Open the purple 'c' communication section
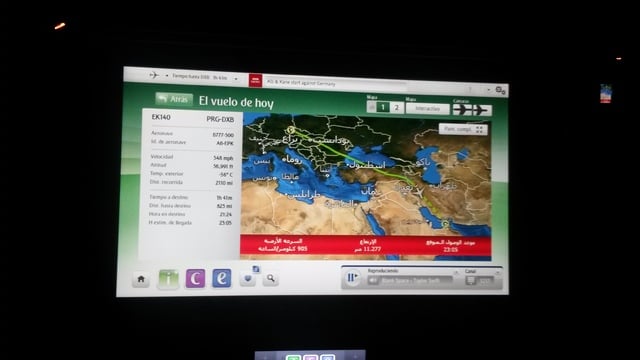The height and width of the screenshot is (360, 640). tap(195, 279)
